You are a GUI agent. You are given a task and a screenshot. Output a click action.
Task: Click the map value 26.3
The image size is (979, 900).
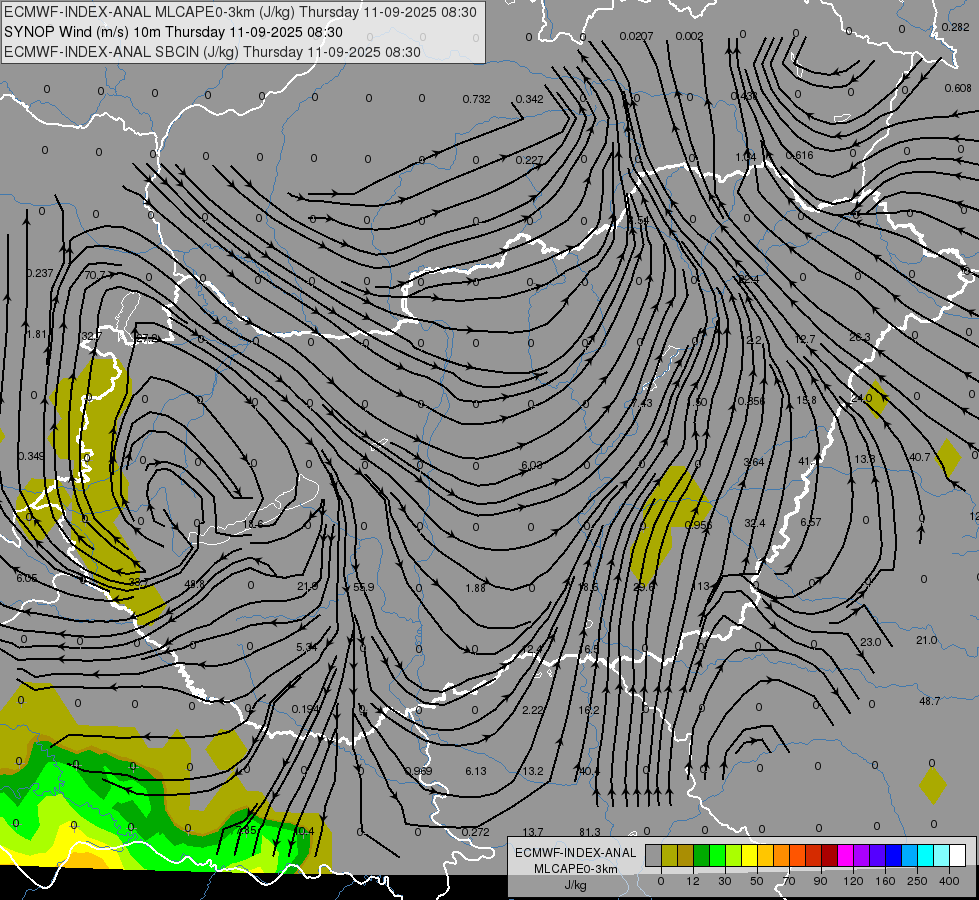(860, 337)
